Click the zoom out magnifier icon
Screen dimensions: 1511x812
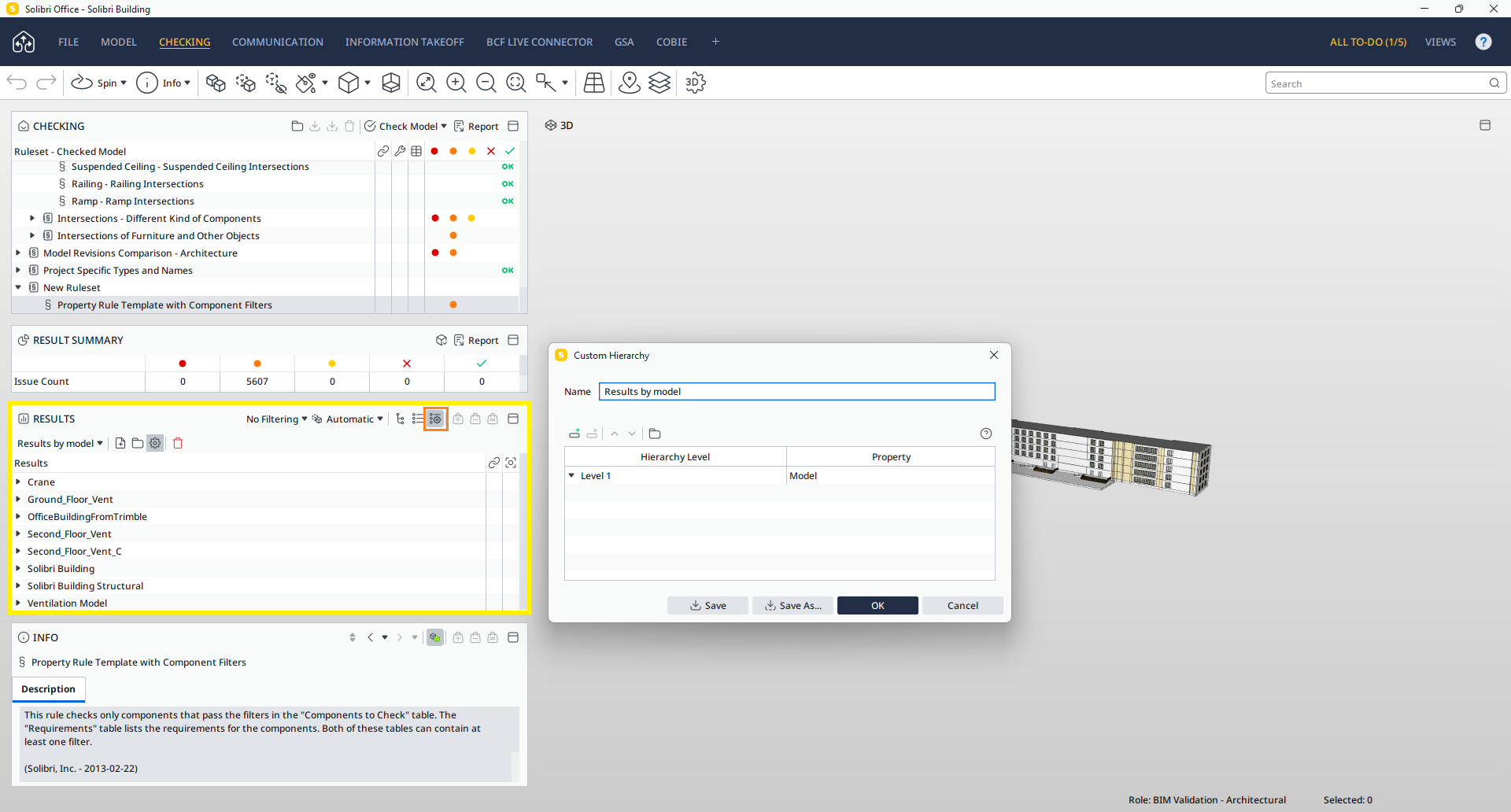pyautogui.click(x=486, y=83)
